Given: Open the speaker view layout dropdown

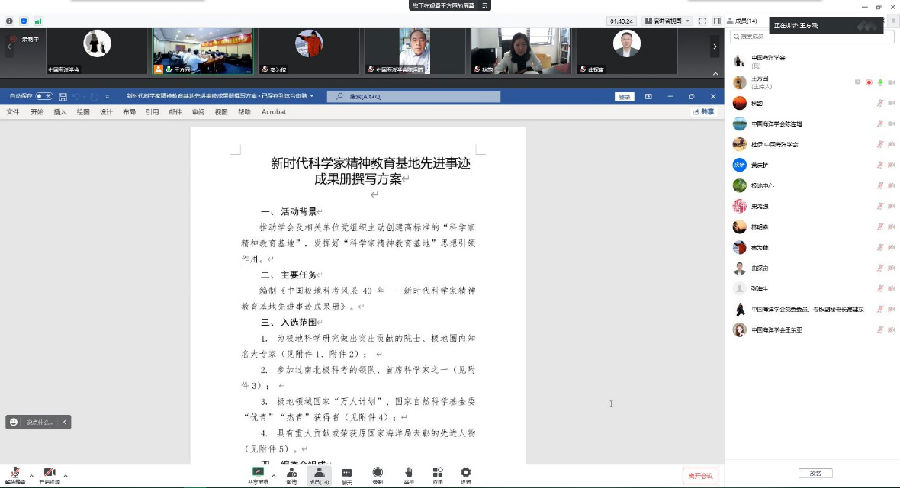Looking at the screenshot, I should tap(667, 21).
